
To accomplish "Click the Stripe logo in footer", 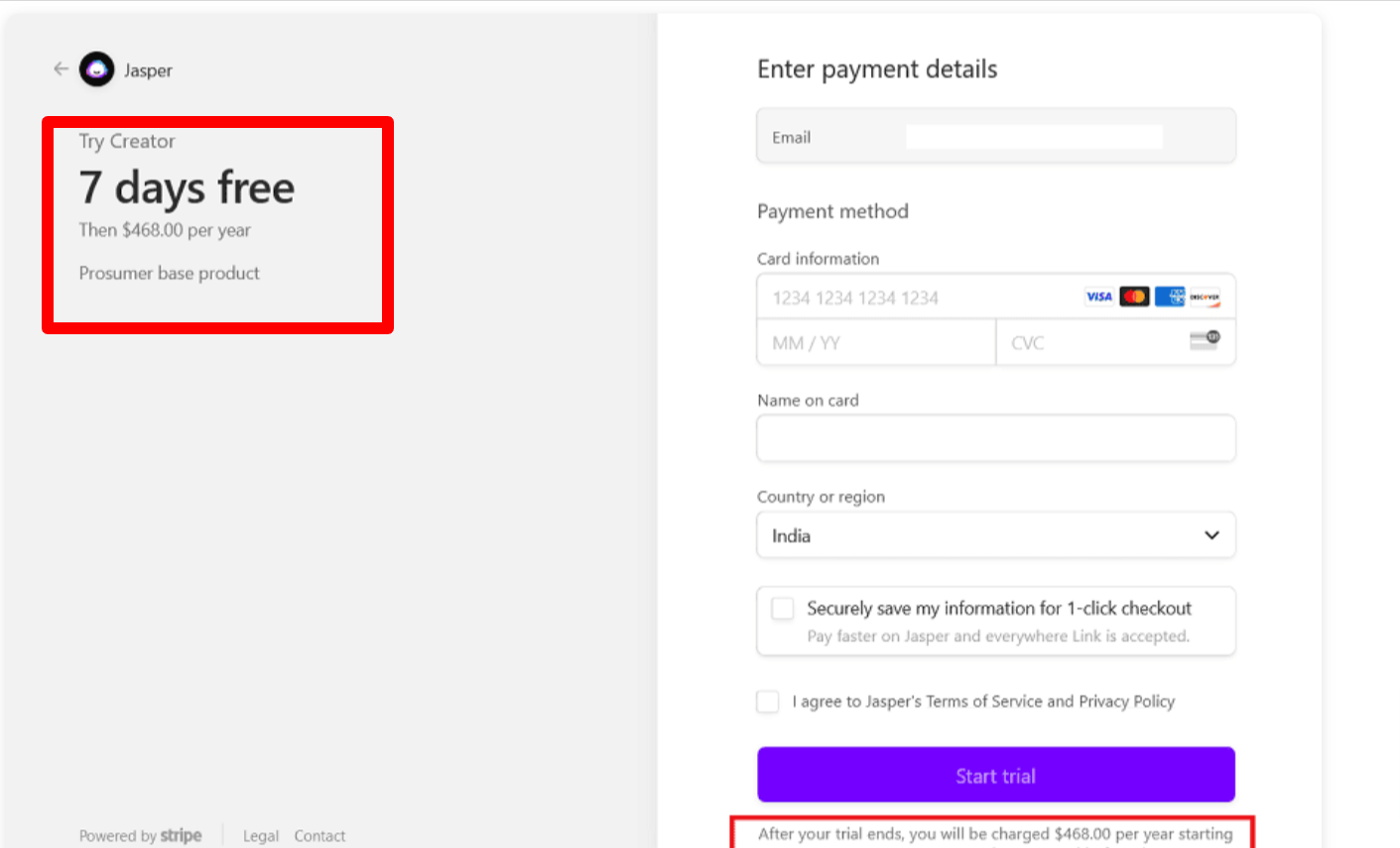I will click(181, 835).
